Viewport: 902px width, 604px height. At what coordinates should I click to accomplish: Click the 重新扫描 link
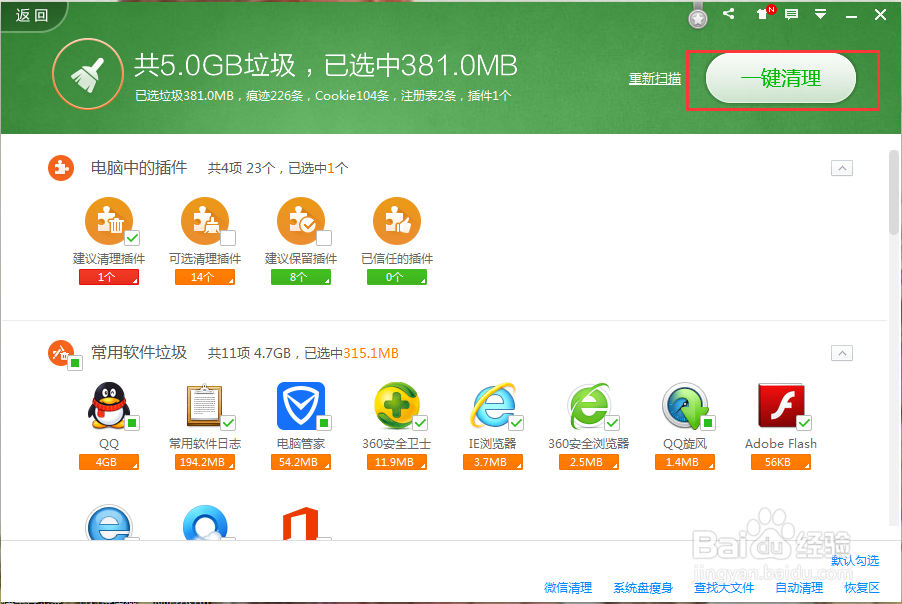pos(654,79)
